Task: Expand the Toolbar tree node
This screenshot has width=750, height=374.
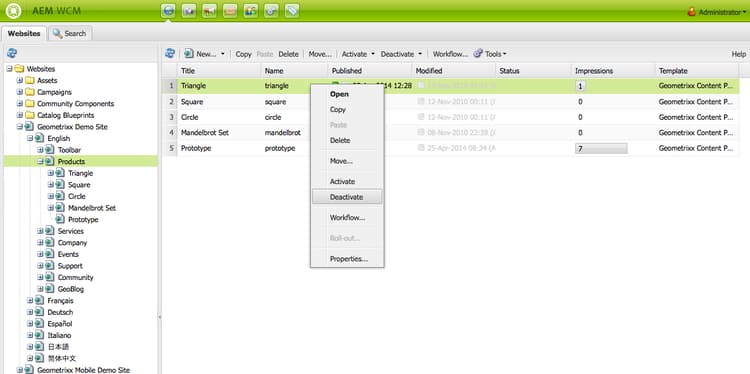Action: pos(40,150)
